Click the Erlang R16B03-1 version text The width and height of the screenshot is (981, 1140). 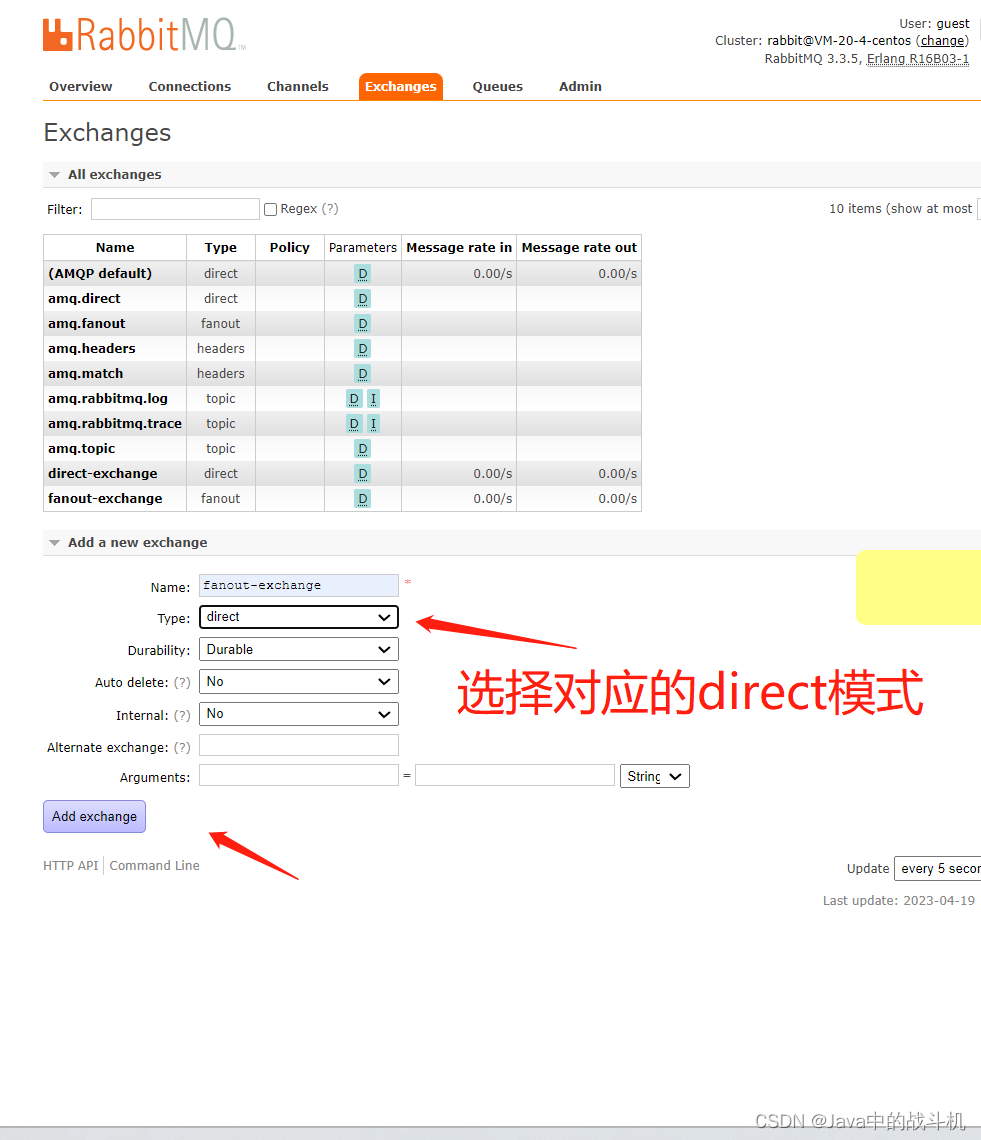[x=918, y=59]
